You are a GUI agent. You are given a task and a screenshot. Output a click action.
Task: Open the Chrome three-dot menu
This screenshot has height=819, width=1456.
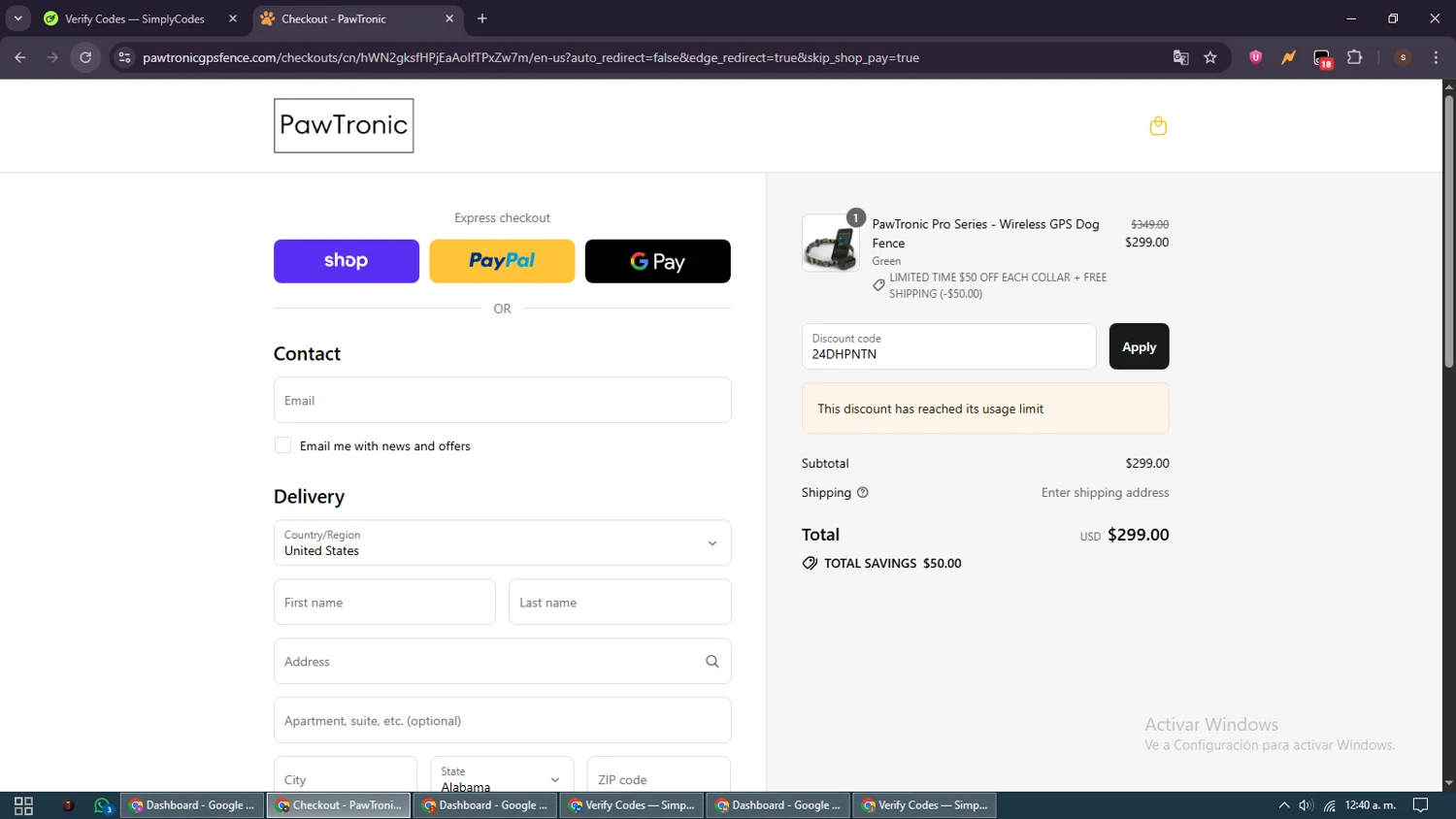click(x=1436, y=57)
